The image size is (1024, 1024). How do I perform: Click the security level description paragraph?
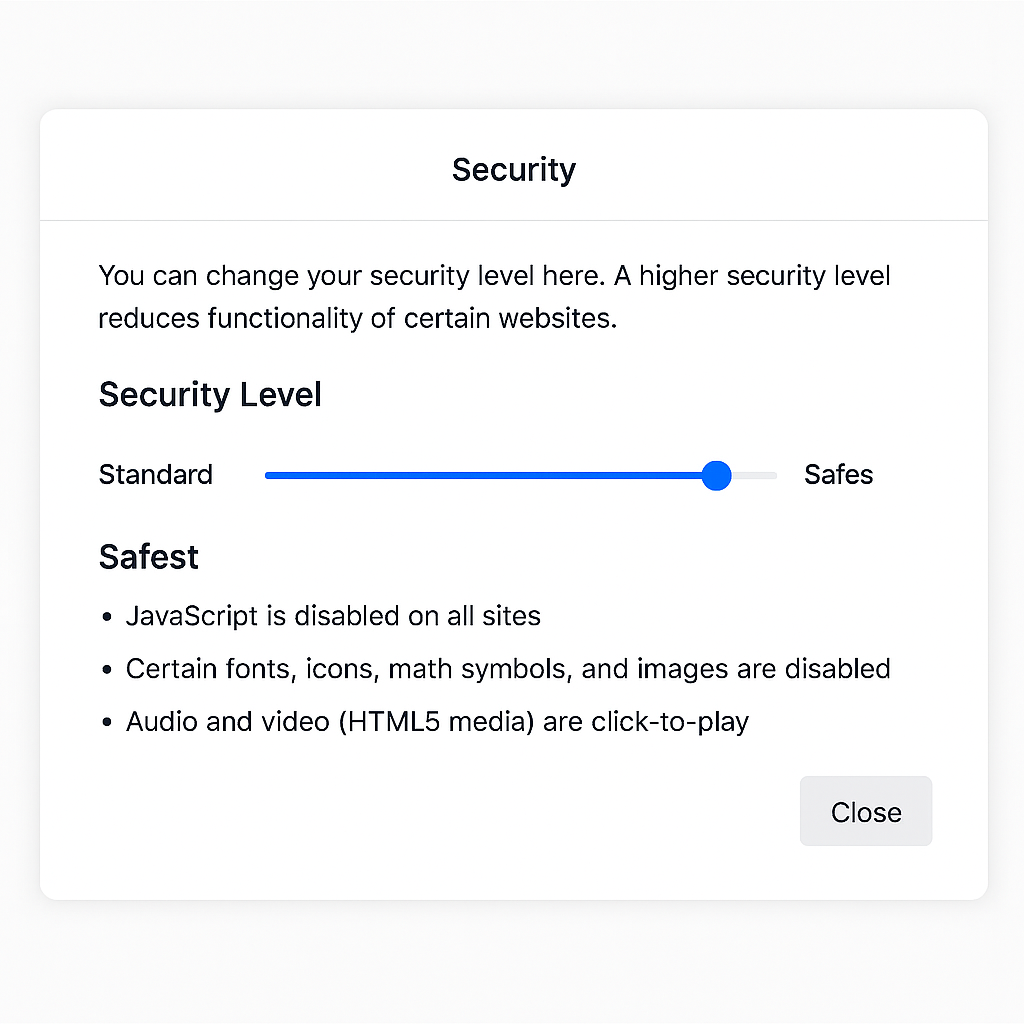[x=494, y=296]
